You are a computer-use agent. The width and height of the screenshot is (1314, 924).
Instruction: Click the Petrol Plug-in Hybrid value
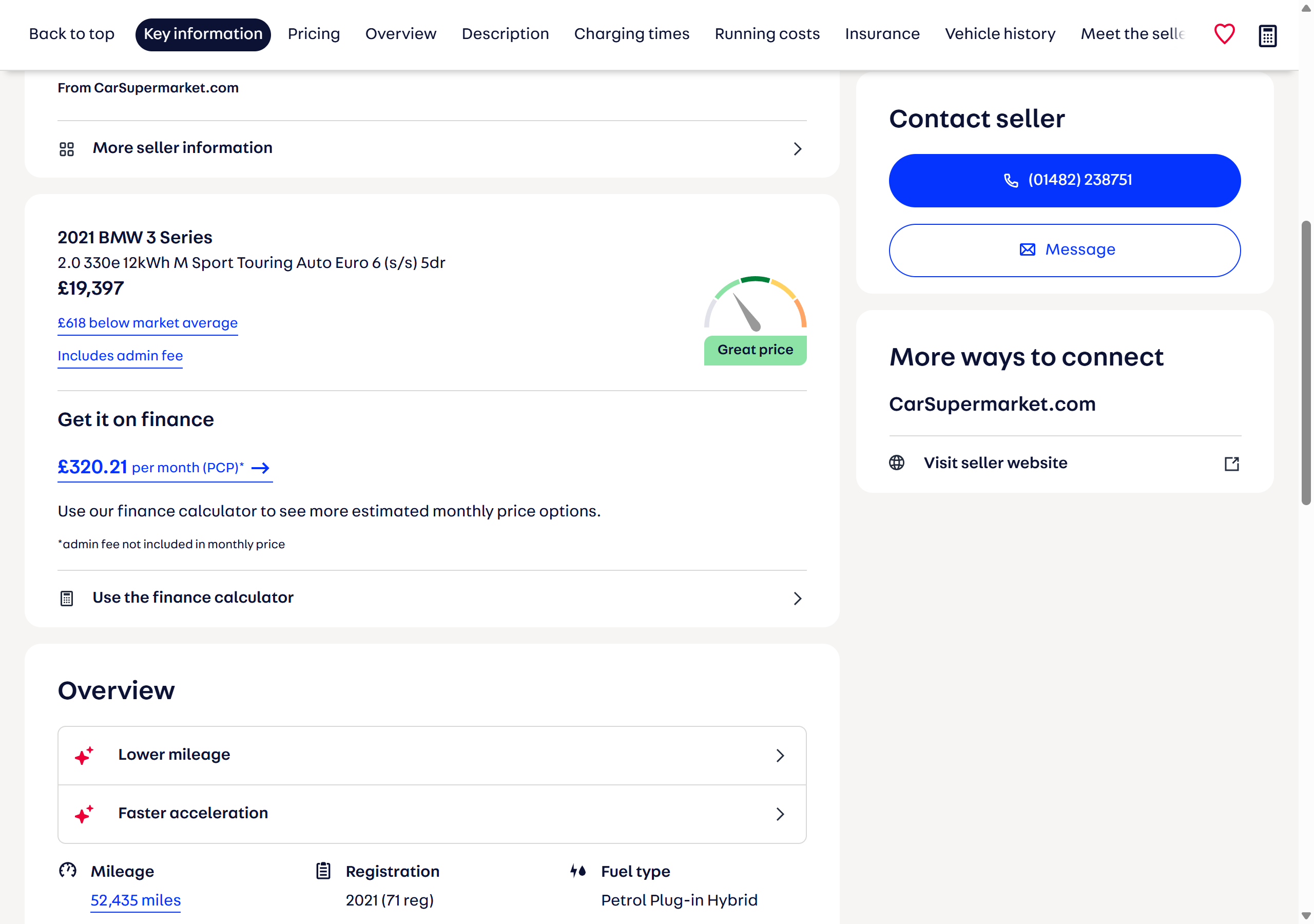pyautogui.click(x=679, y=900)
